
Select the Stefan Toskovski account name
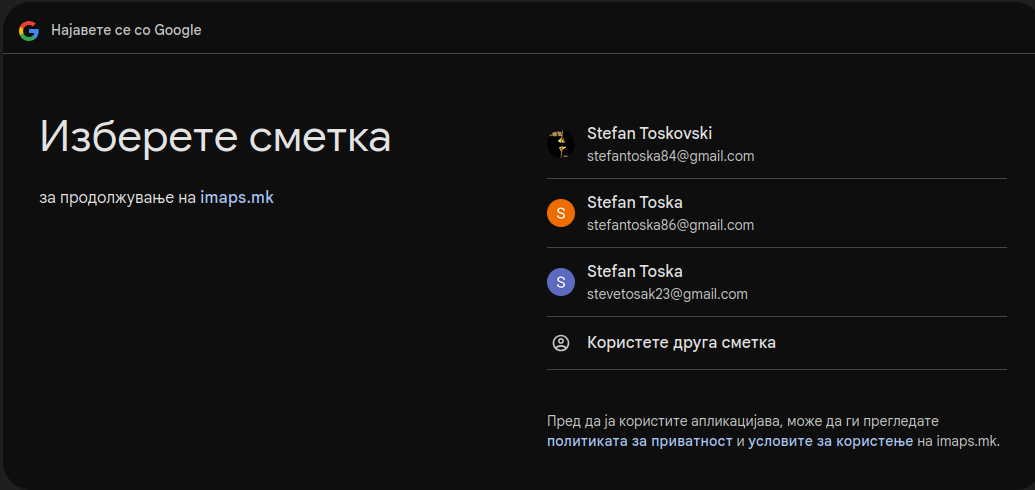pyautogui.click(x=649, y=133)
